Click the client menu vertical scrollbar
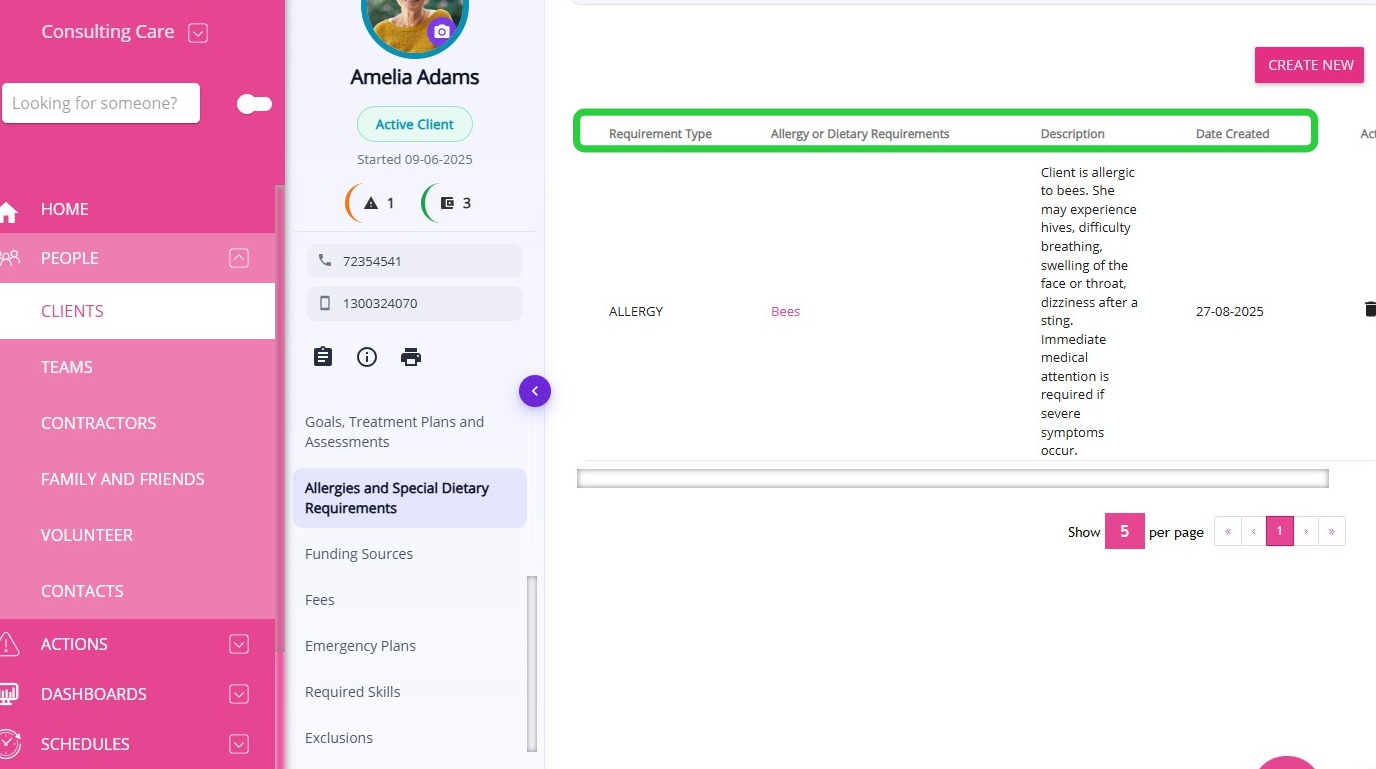1376x769 pixels. click(532, 663)
